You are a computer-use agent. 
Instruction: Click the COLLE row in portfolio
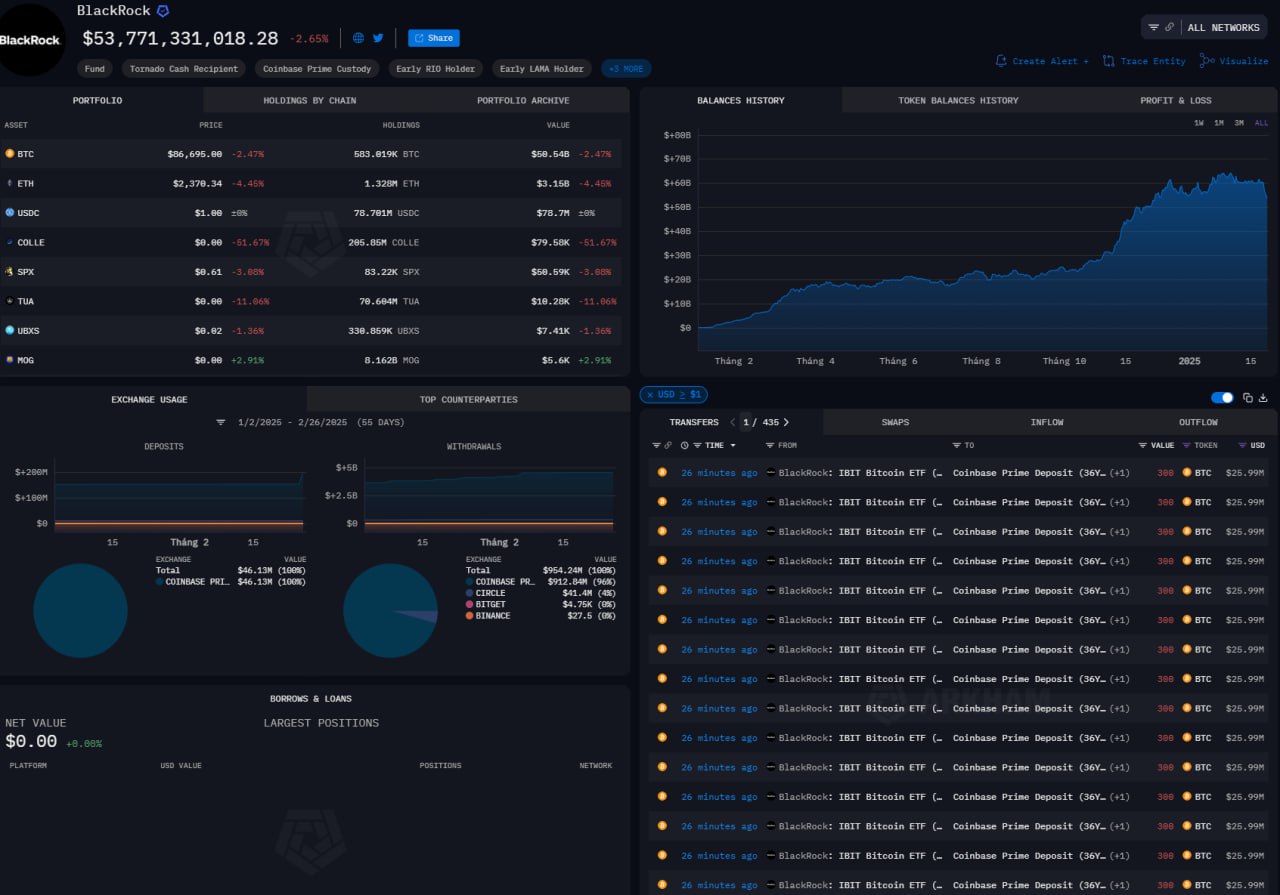pos(310,242)
